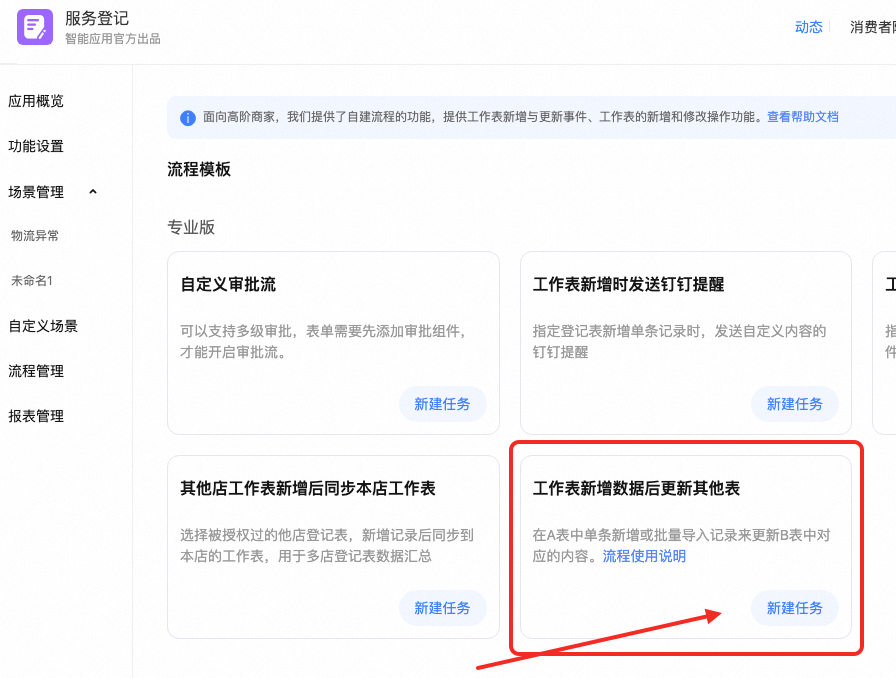The height and width of the screenshot is (678, 896).
Task: Navigate to 流程管理 in the sidebar
Action: [x=36, y=371]
